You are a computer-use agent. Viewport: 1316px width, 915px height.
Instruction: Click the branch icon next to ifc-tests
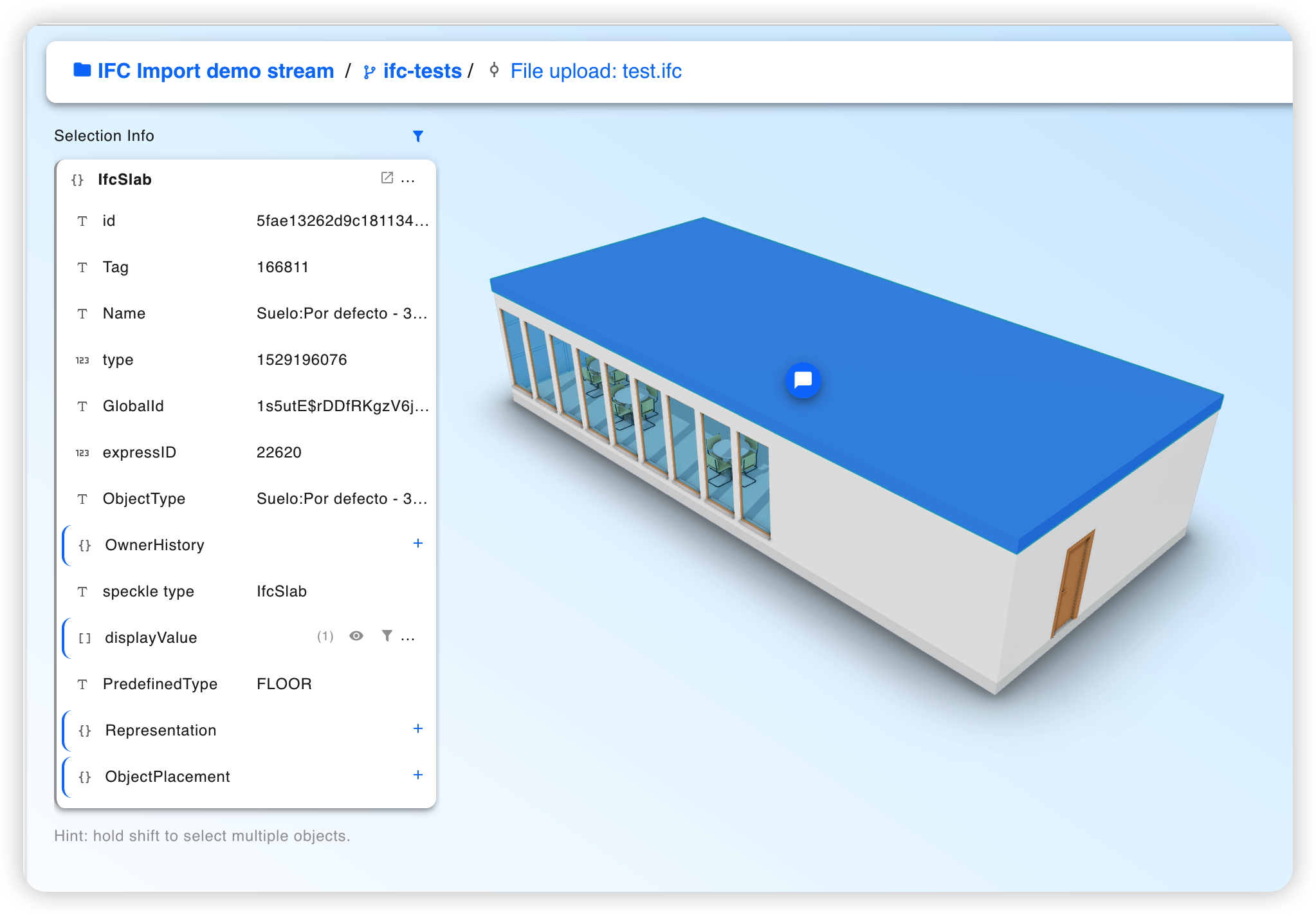click(369, 72)
